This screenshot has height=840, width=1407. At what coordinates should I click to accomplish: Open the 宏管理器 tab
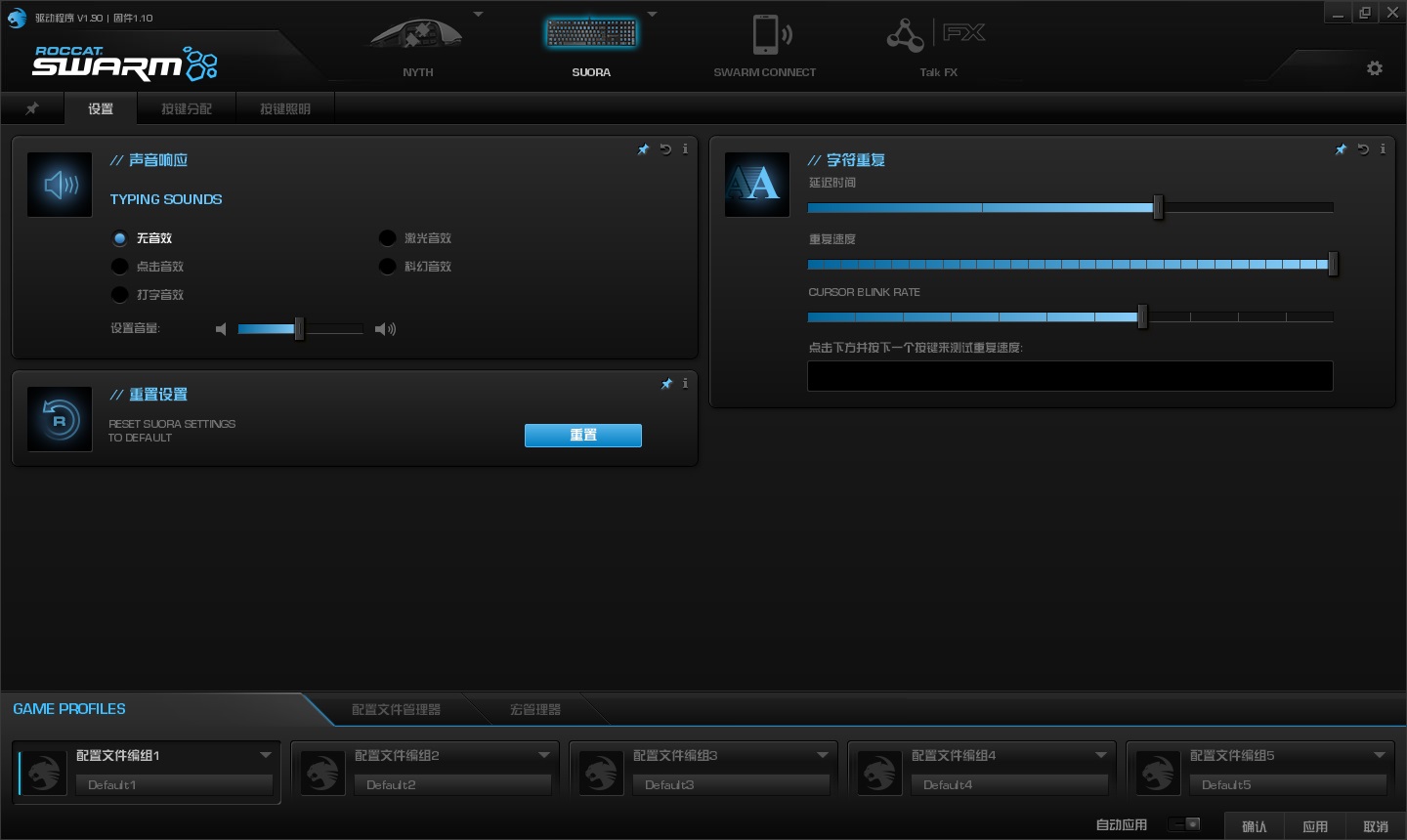click(535, 709)
